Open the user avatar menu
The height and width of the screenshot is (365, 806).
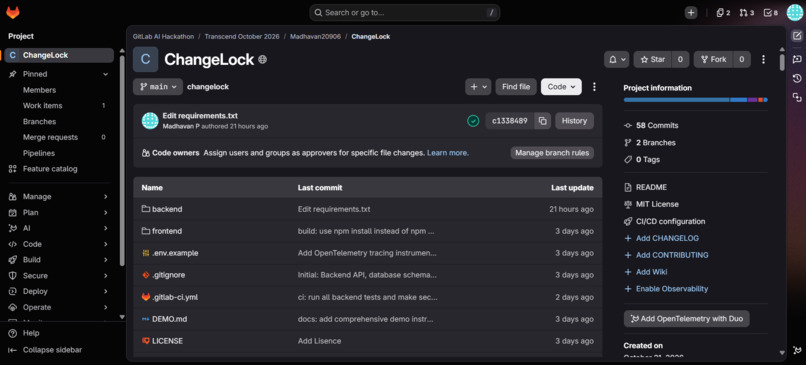[x=795, y=13]
